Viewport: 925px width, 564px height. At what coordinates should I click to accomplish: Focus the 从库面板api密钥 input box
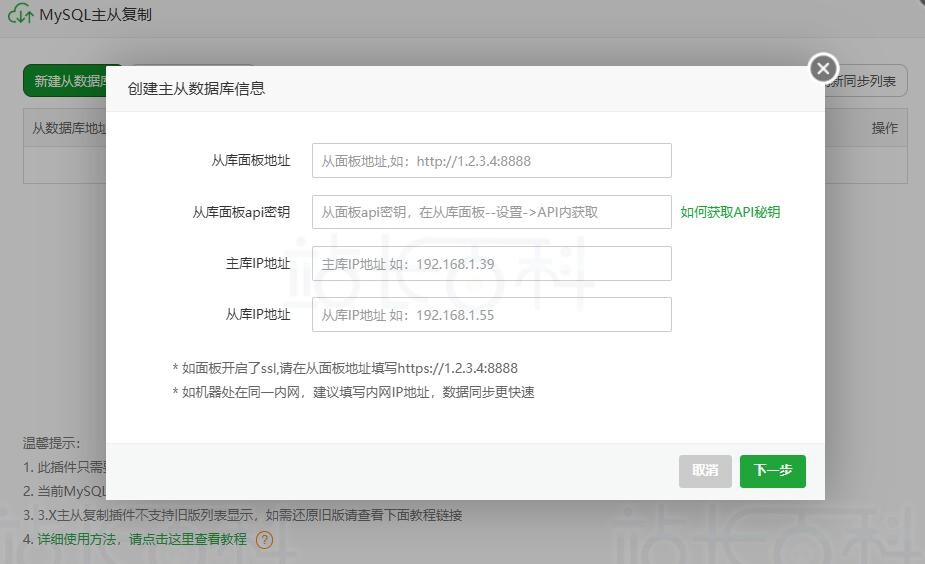pos(491,212)
